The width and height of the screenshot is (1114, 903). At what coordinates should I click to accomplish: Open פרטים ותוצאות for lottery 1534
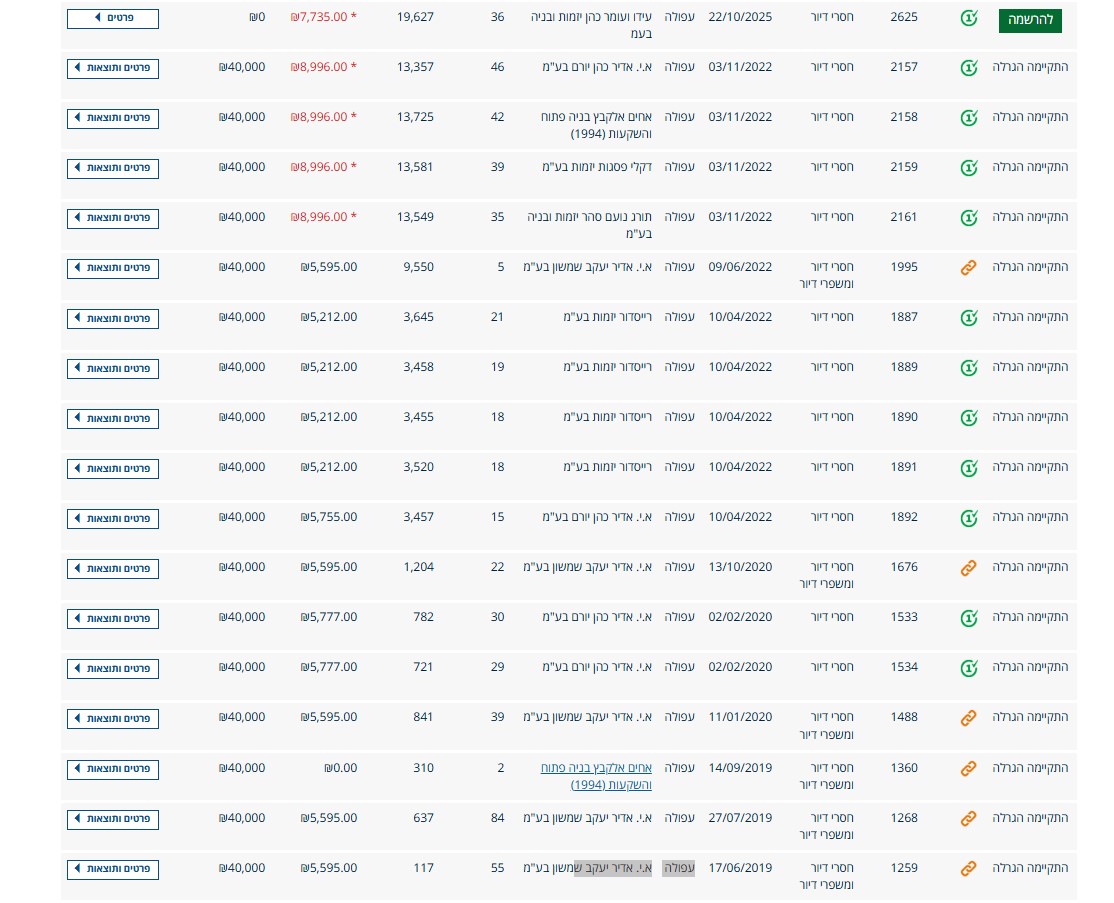click(113, 669)
